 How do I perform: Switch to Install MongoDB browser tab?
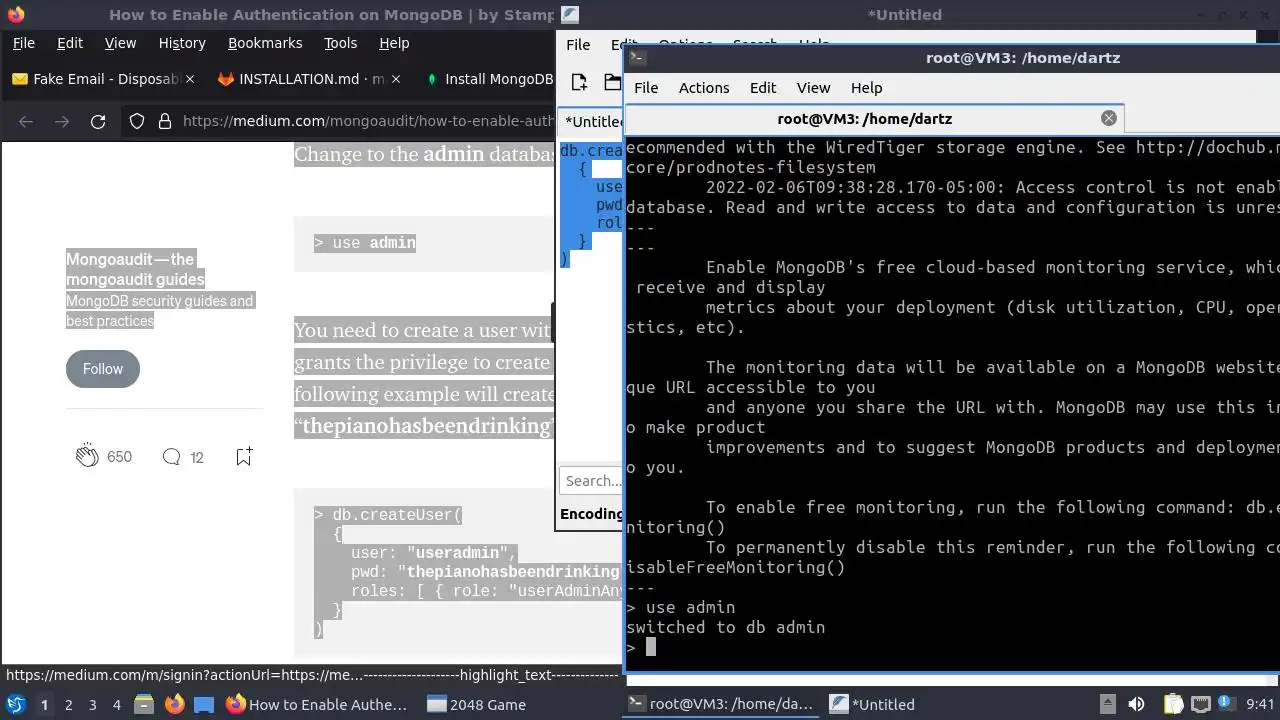tap(488, 79)
